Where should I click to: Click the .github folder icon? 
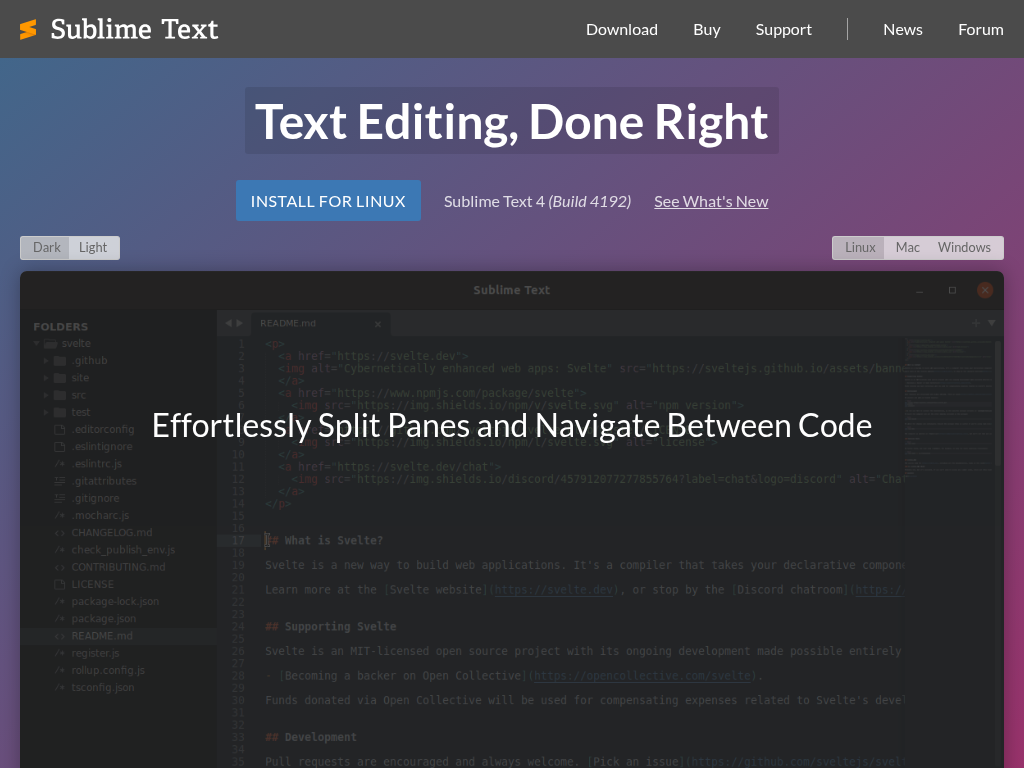60,360
